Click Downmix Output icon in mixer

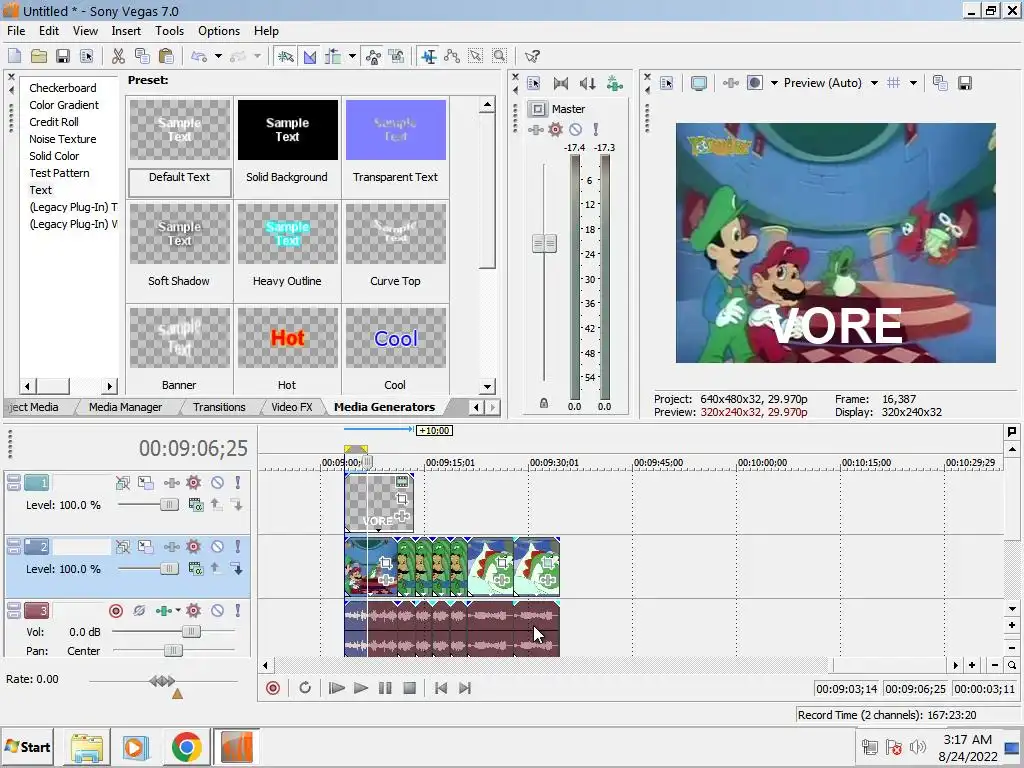(x=560, y=83)
